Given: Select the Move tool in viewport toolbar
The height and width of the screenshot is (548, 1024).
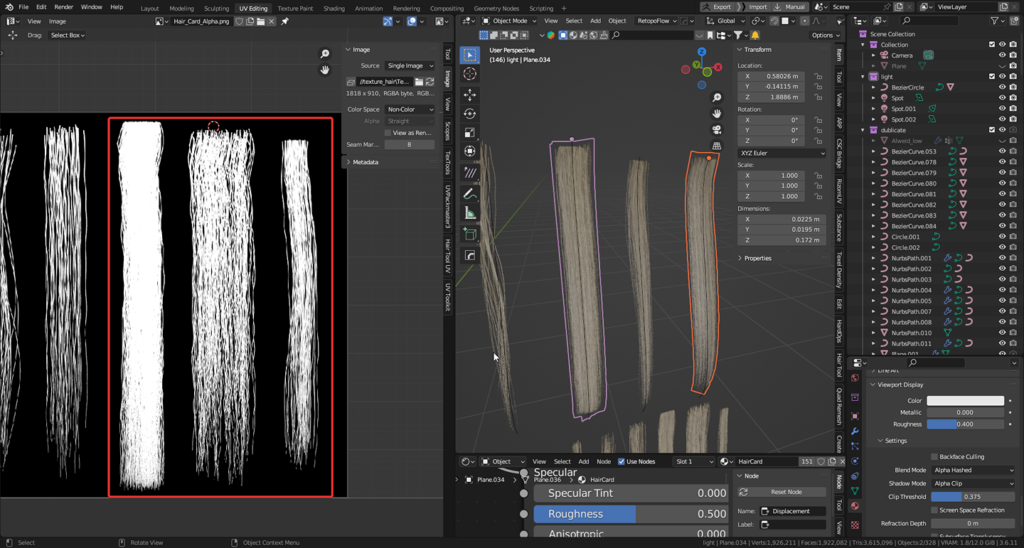Looking at the screenshot, I should (x=470, y=95).
